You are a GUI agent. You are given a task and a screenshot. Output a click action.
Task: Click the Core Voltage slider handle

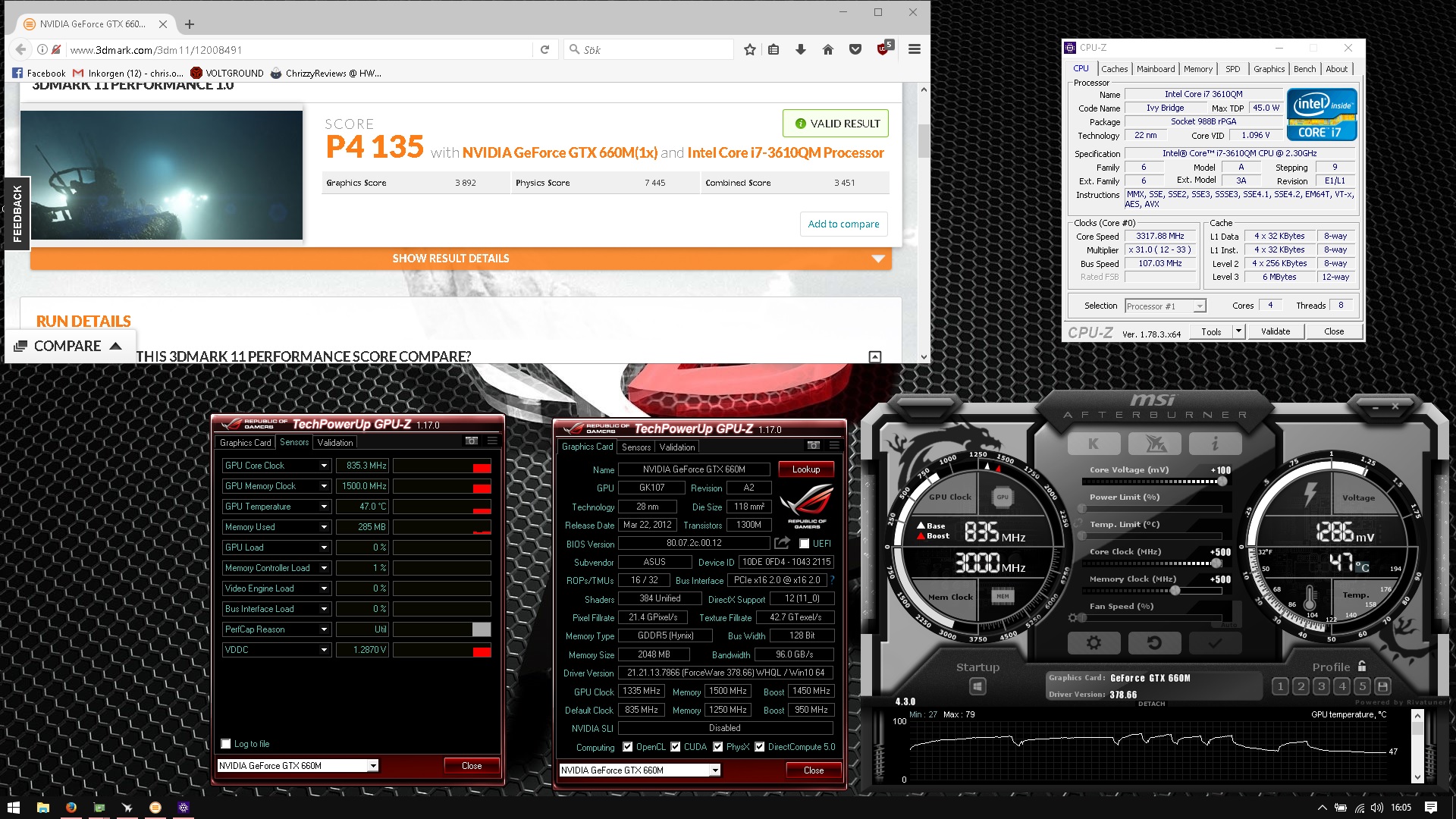point(1222,481)
